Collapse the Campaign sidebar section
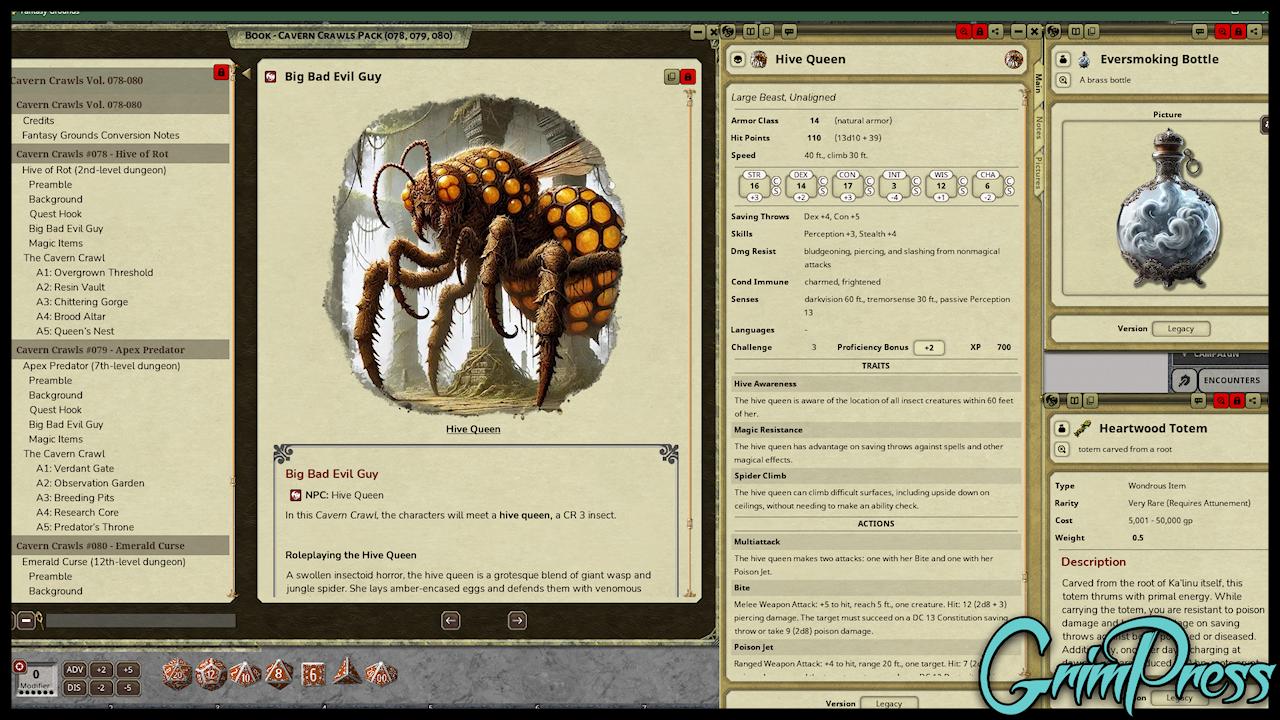 (1219, 354)
